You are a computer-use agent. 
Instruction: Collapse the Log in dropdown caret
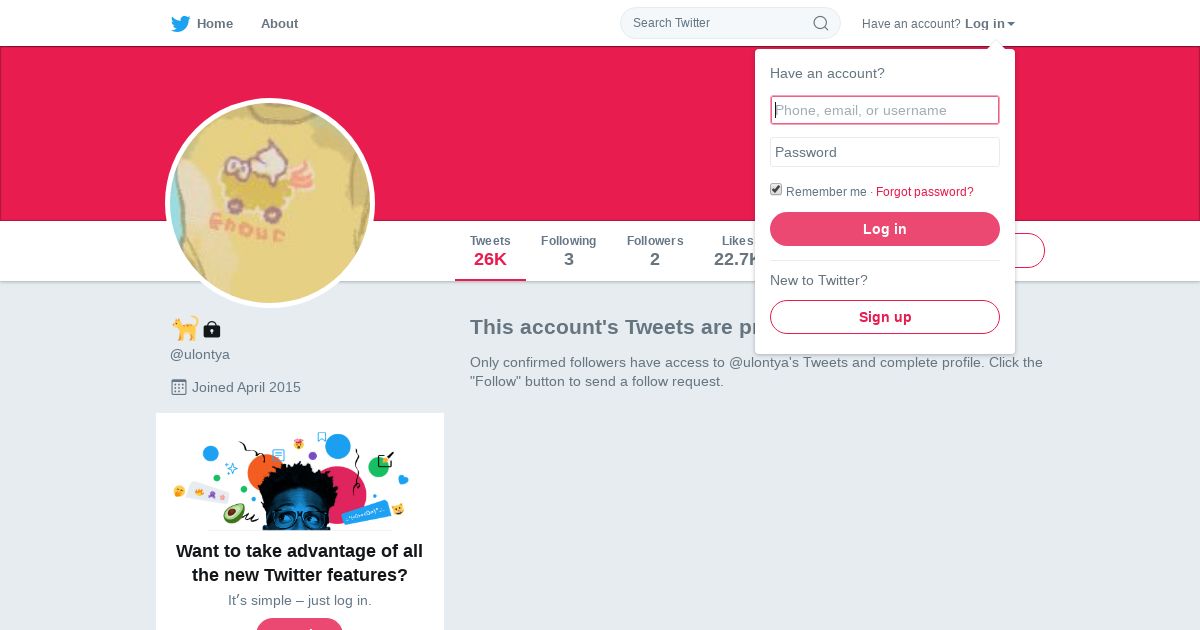click(1011, 24)
